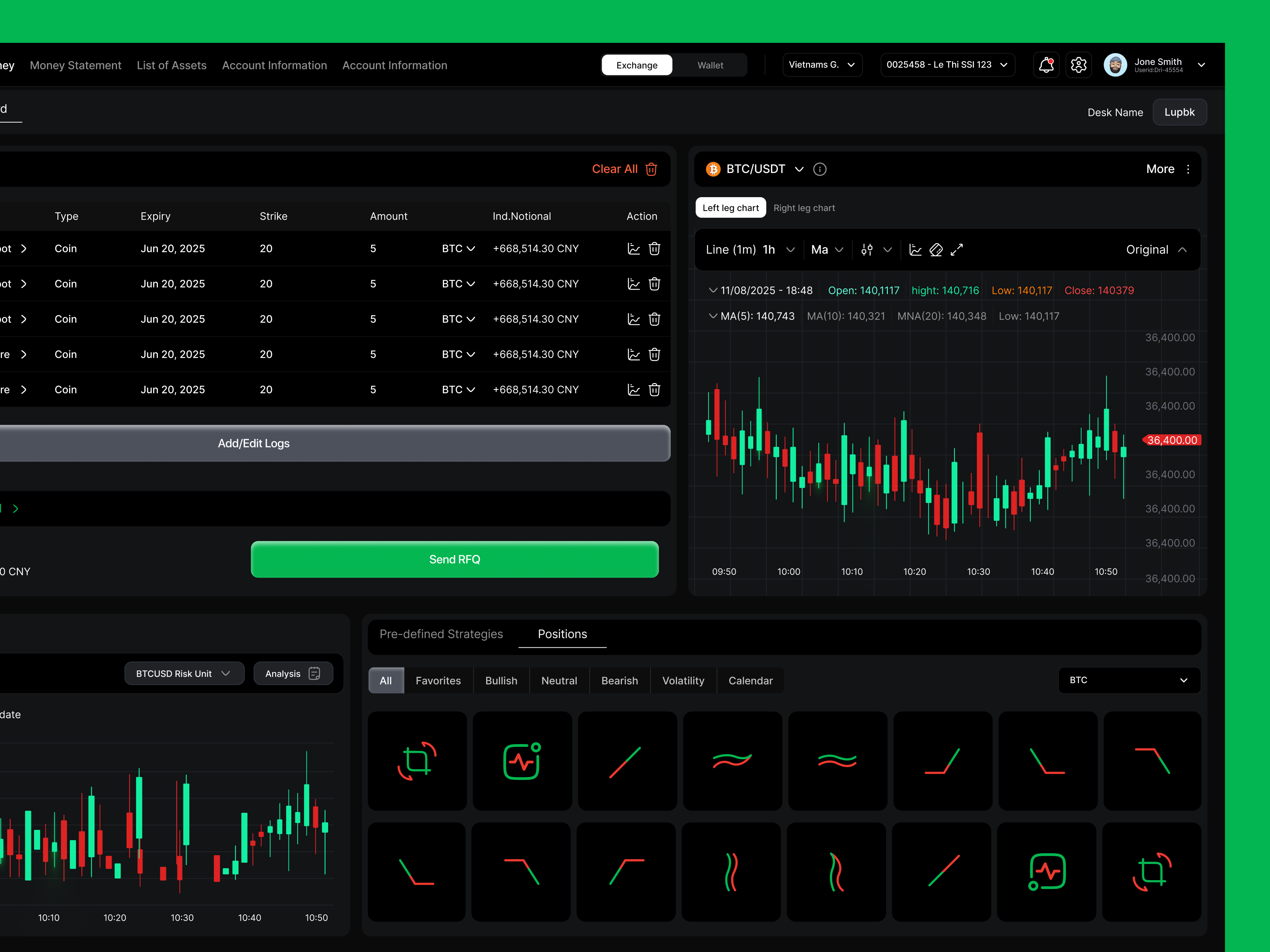1270x952 pixels.
Task: Enable the Favorites filter
Action: coord(438,681)
